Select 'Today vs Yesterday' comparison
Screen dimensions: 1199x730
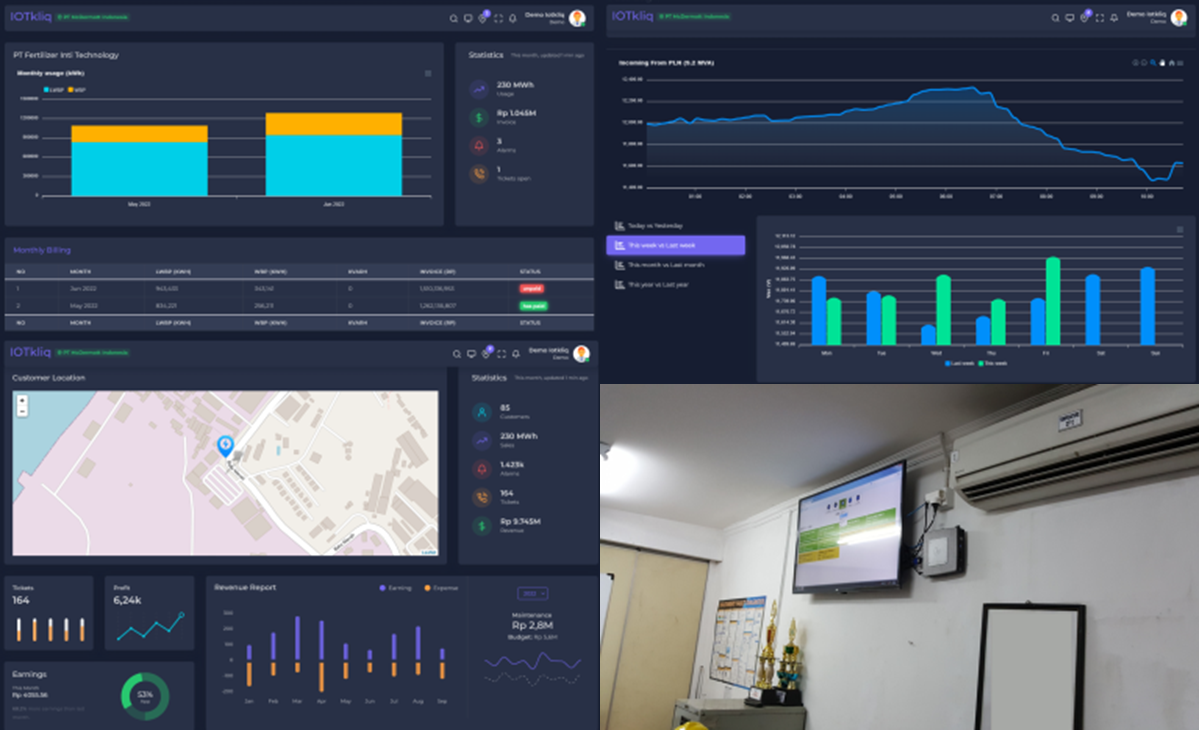(x=655, y=225)
